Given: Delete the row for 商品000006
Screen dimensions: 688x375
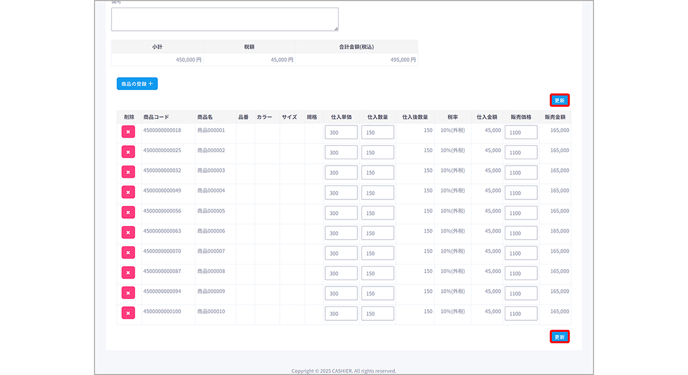Looking at the screenshot, I should [128, 232].
